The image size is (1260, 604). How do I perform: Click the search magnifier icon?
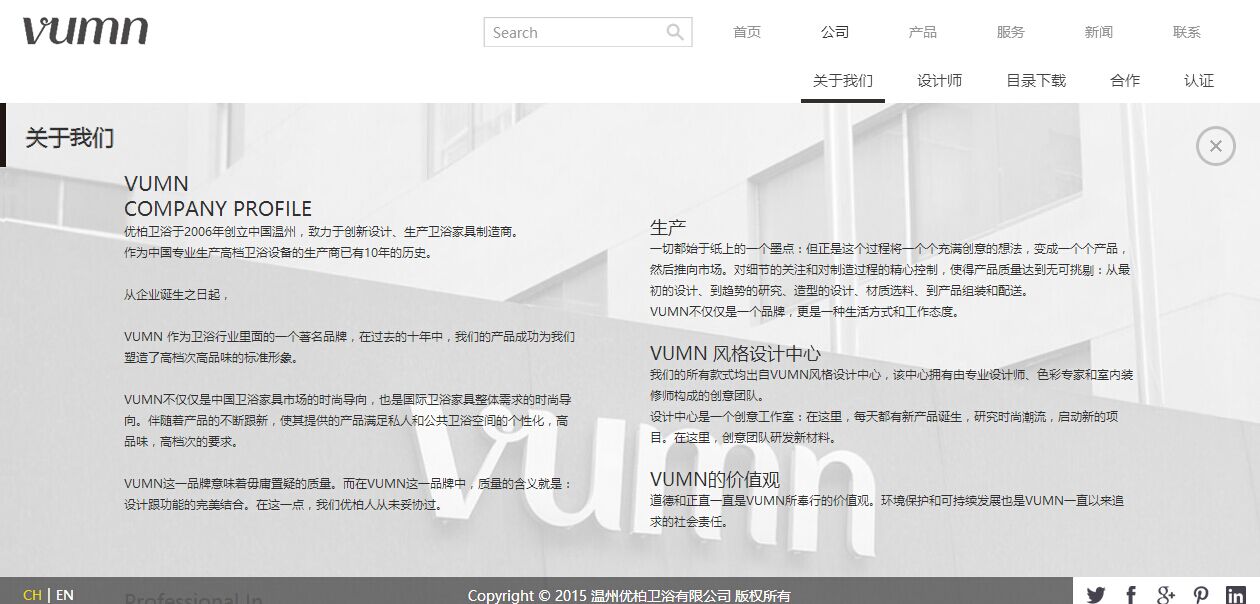[x=676, y=32]
